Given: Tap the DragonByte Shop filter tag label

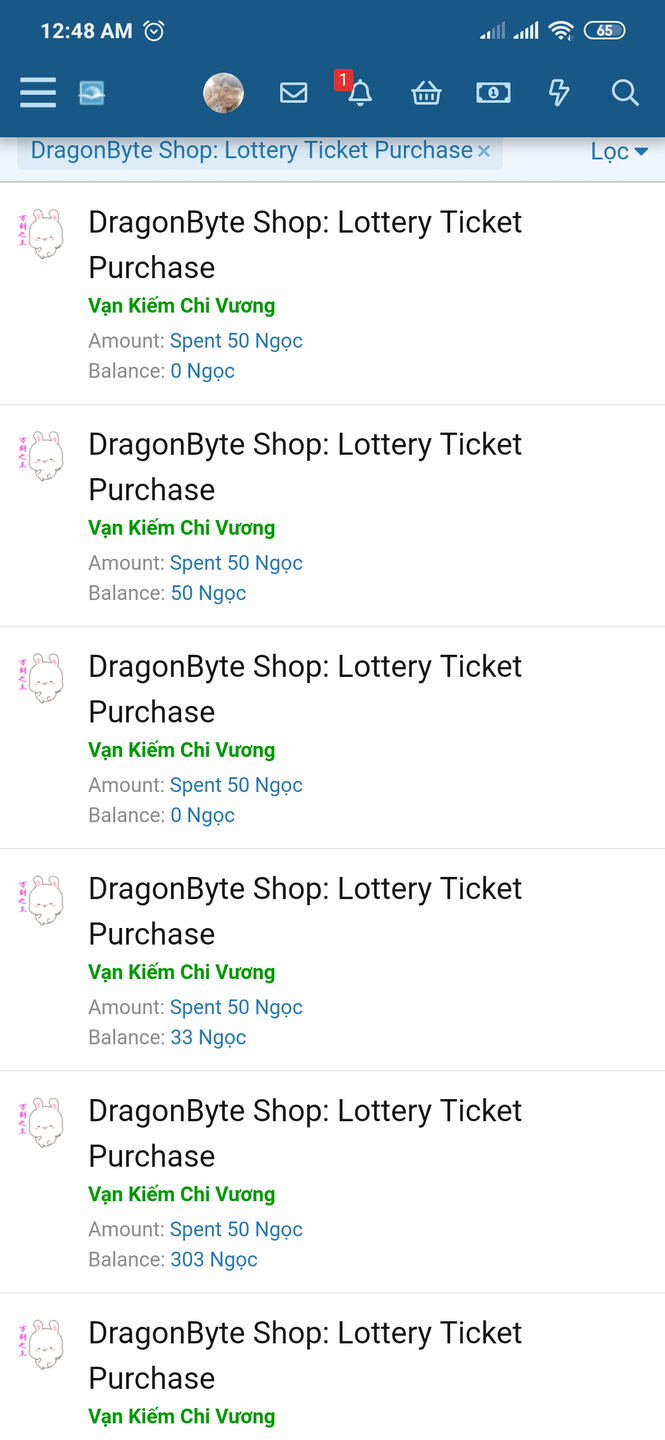Looking at the screenshot, I should coord(251,151).
